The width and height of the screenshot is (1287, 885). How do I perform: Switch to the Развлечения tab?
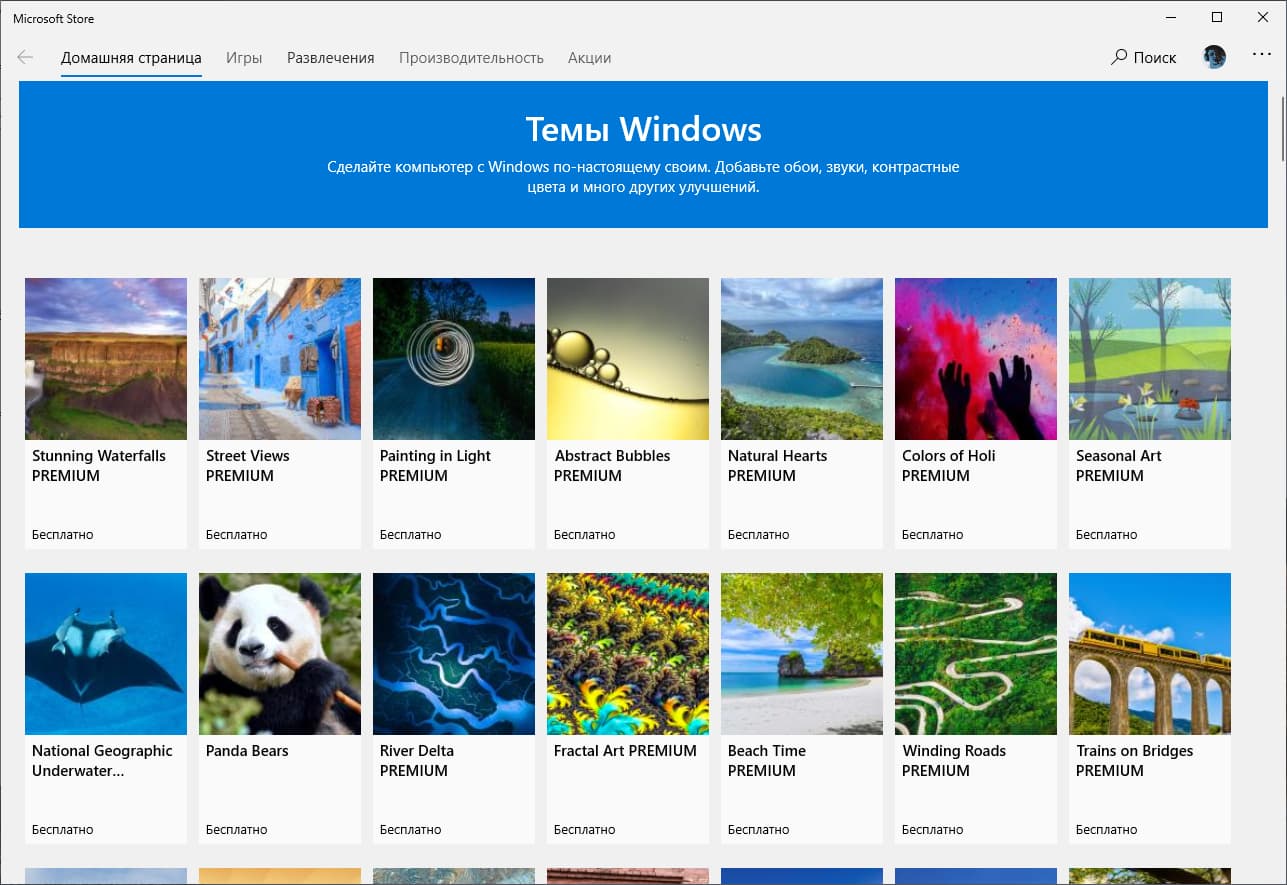[330, 57]
